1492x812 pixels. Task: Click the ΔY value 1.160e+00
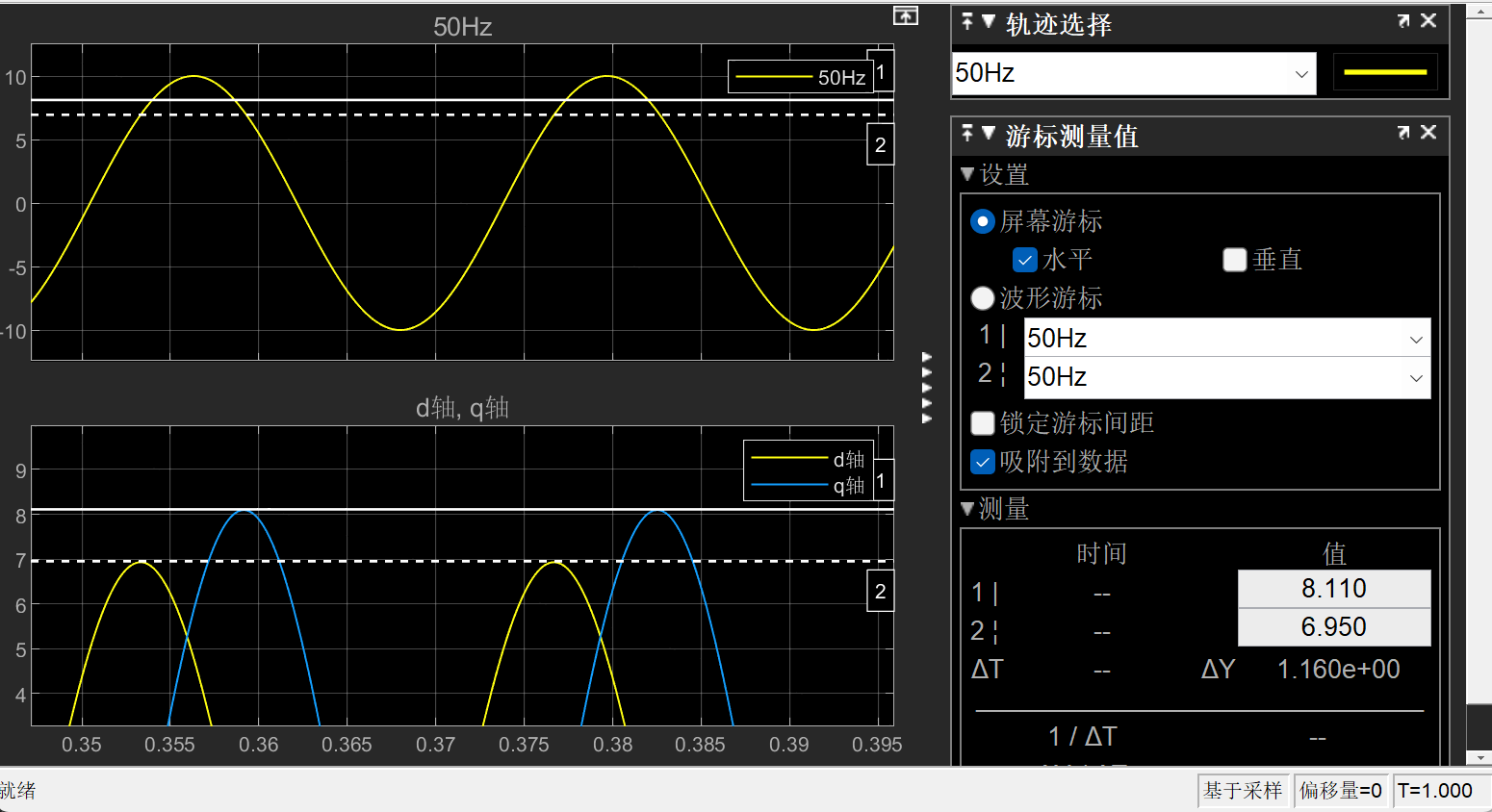(1338, 670)
